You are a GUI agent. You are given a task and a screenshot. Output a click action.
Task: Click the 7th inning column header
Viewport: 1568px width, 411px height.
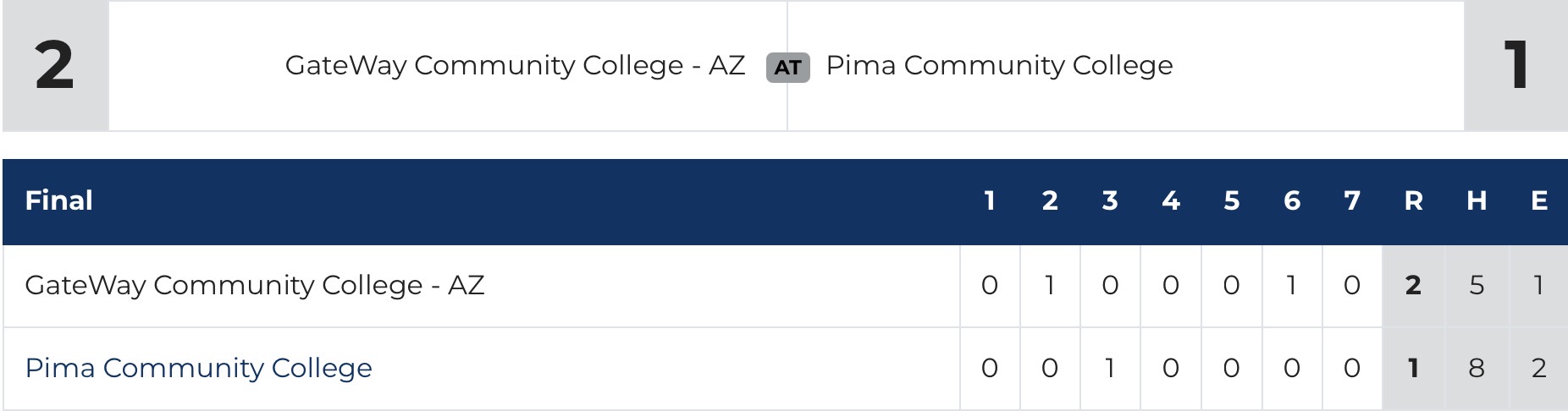(x=1352, y=200)
